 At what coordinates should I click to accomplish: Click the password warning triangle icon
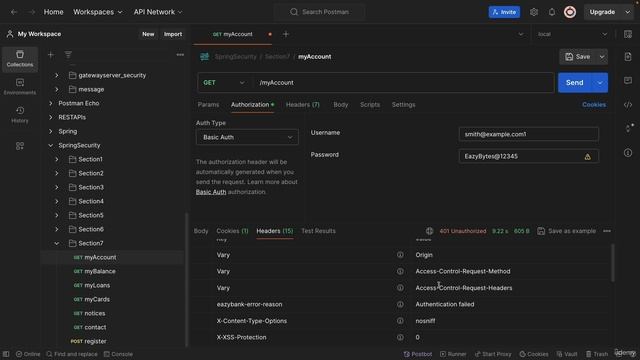coord(587,156)
